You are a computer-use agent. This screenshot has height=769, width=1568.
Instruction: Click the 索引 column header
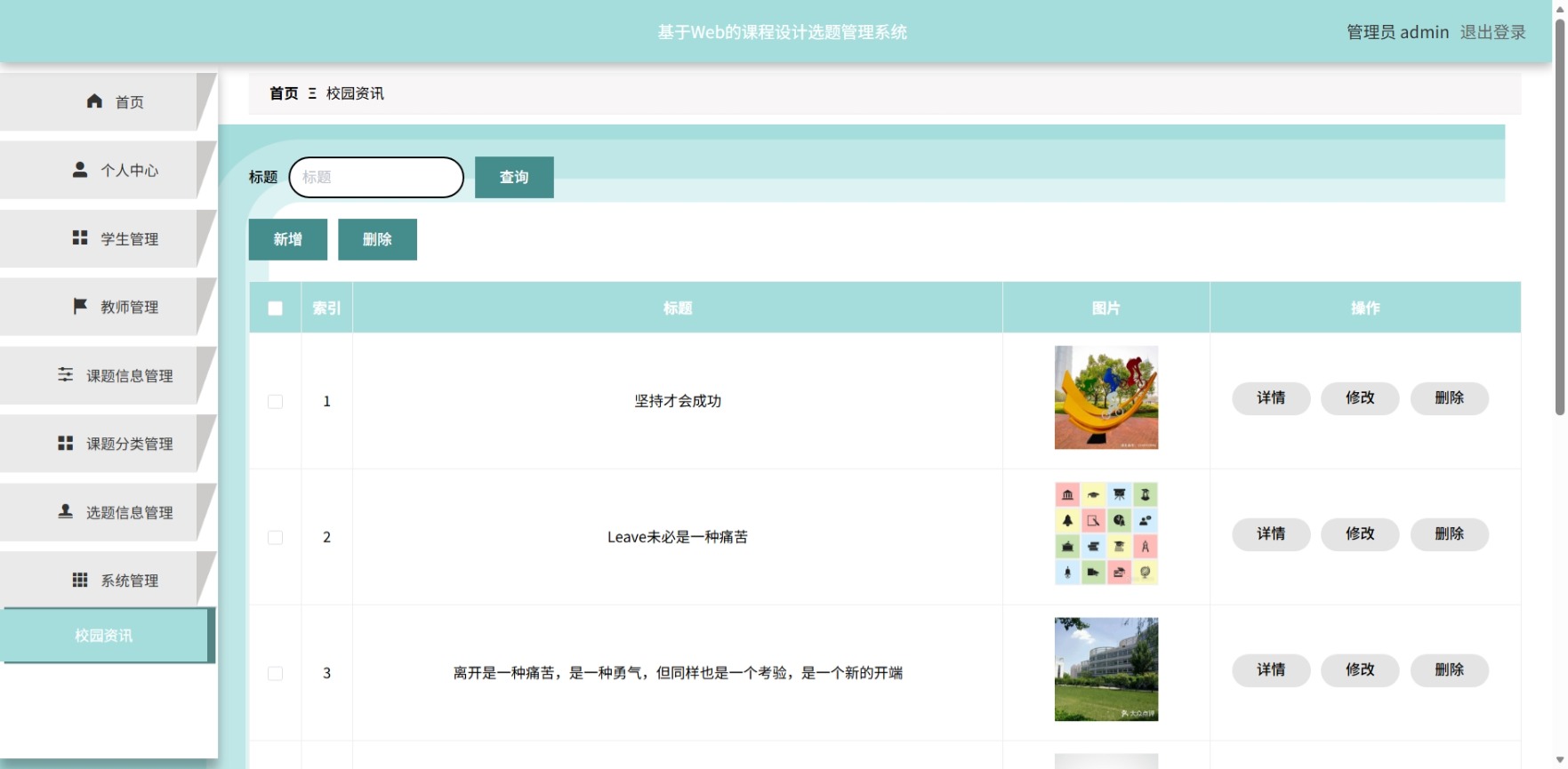tap(326, 308)
